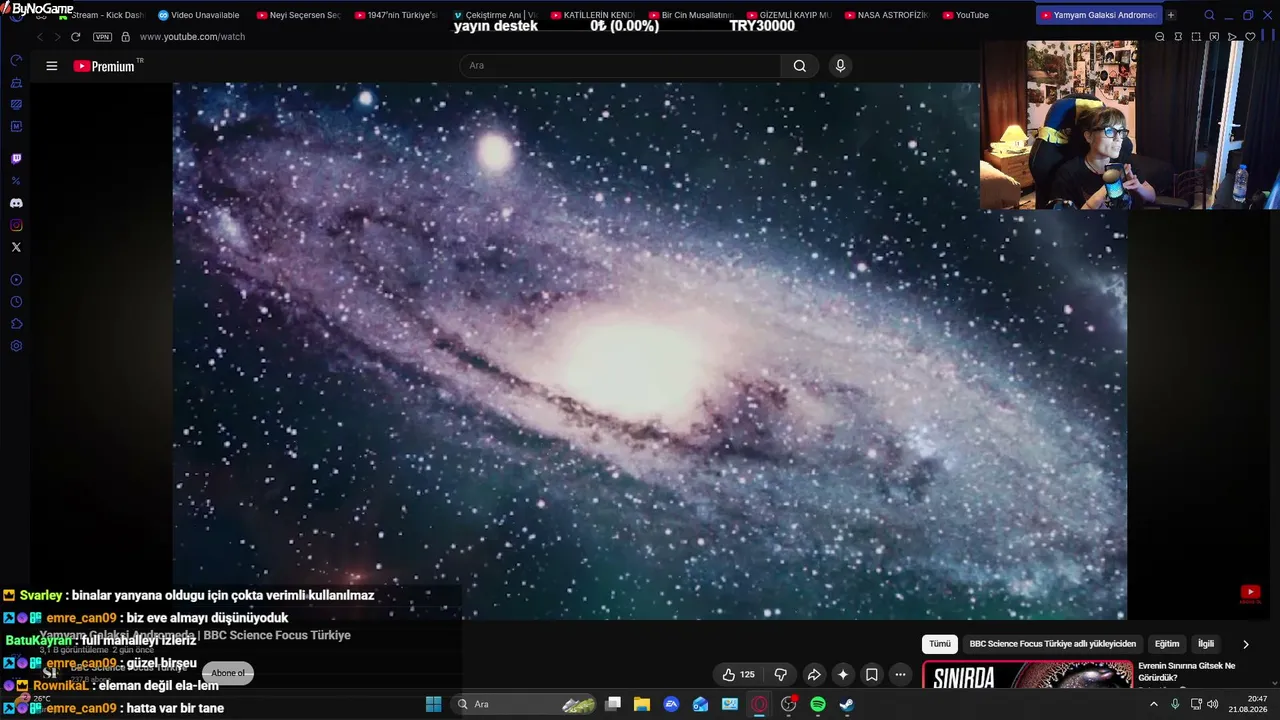This screenshot has width=1280, height=720.
Task: Open Discord in the browser sidebar
Action: (x=16, y=203)
